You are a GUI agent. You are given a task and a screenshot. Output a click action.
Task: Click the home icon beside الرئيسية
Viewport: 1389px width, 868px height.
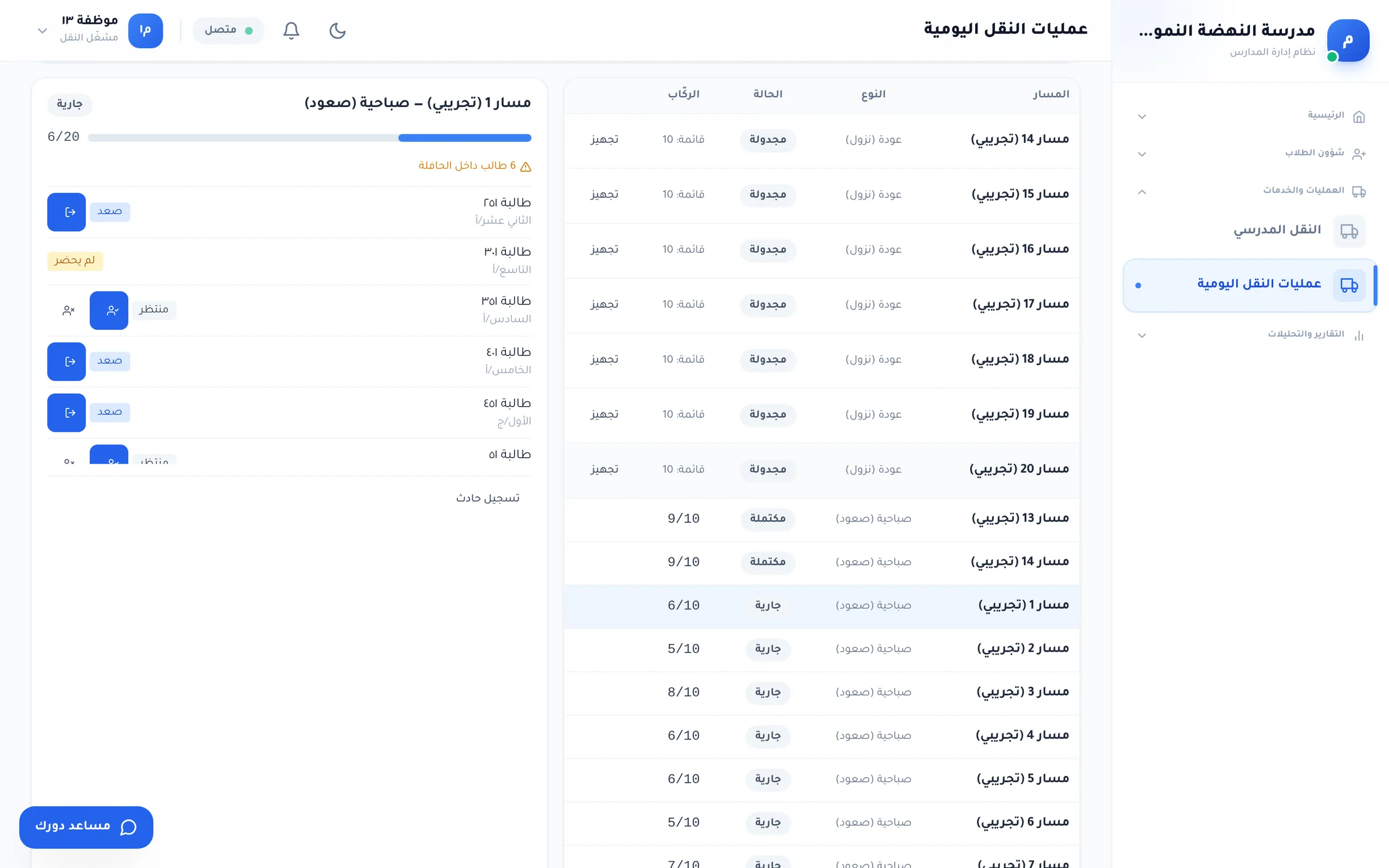pos(1359,117)
